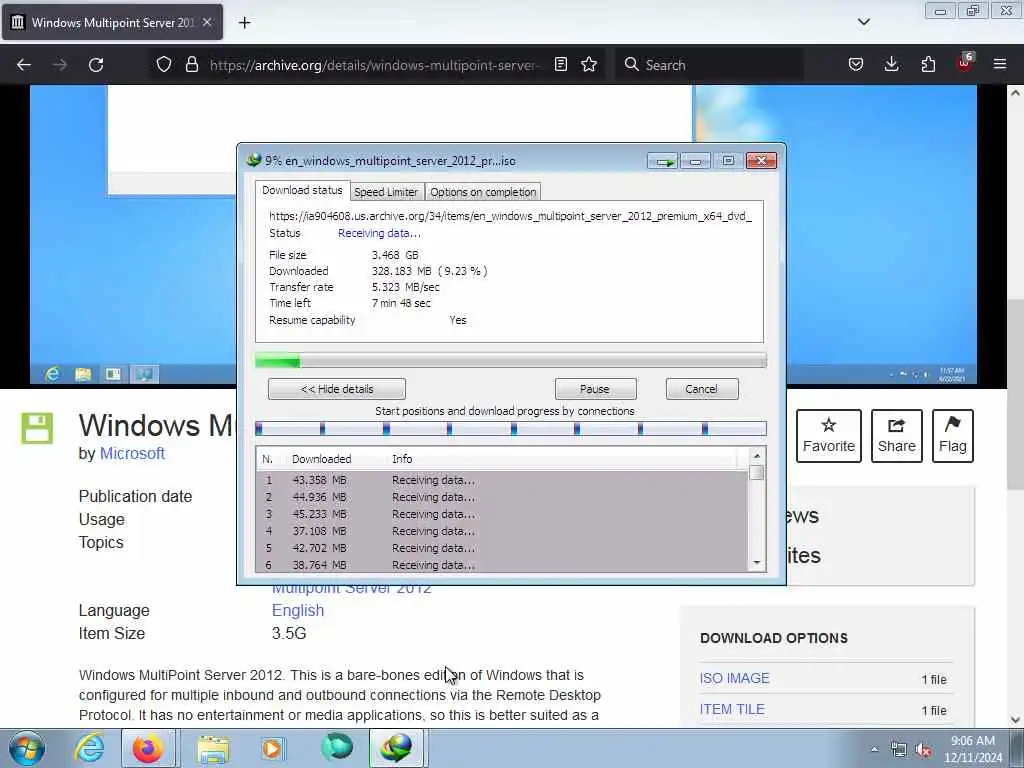The image size is (1024, 768).
Task: Open the Windows Start orb
Action: 27,748
